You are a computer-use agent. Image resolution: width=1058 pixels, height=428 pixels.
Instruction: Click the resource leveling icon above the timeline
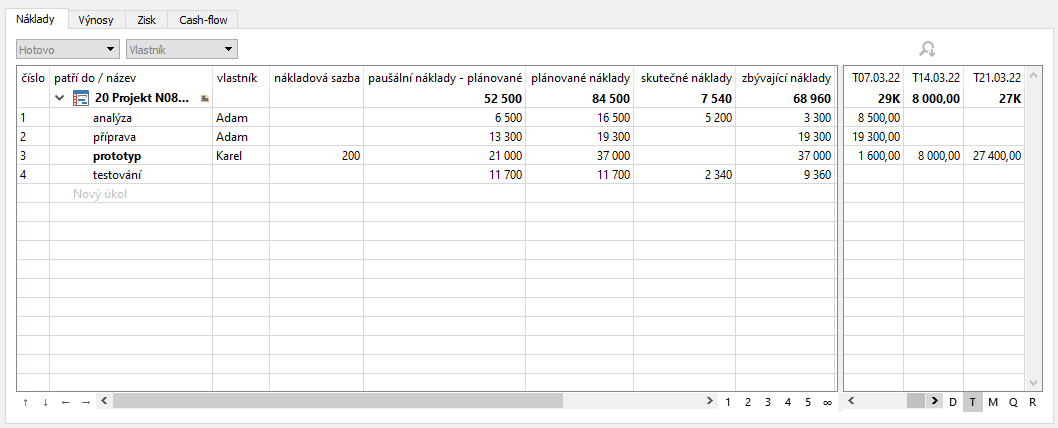point(927,48)
